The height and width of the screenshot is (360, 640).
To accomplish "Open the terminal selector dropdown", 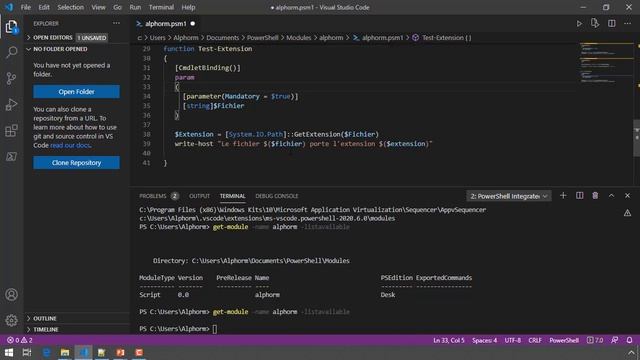I will [509, 196].
